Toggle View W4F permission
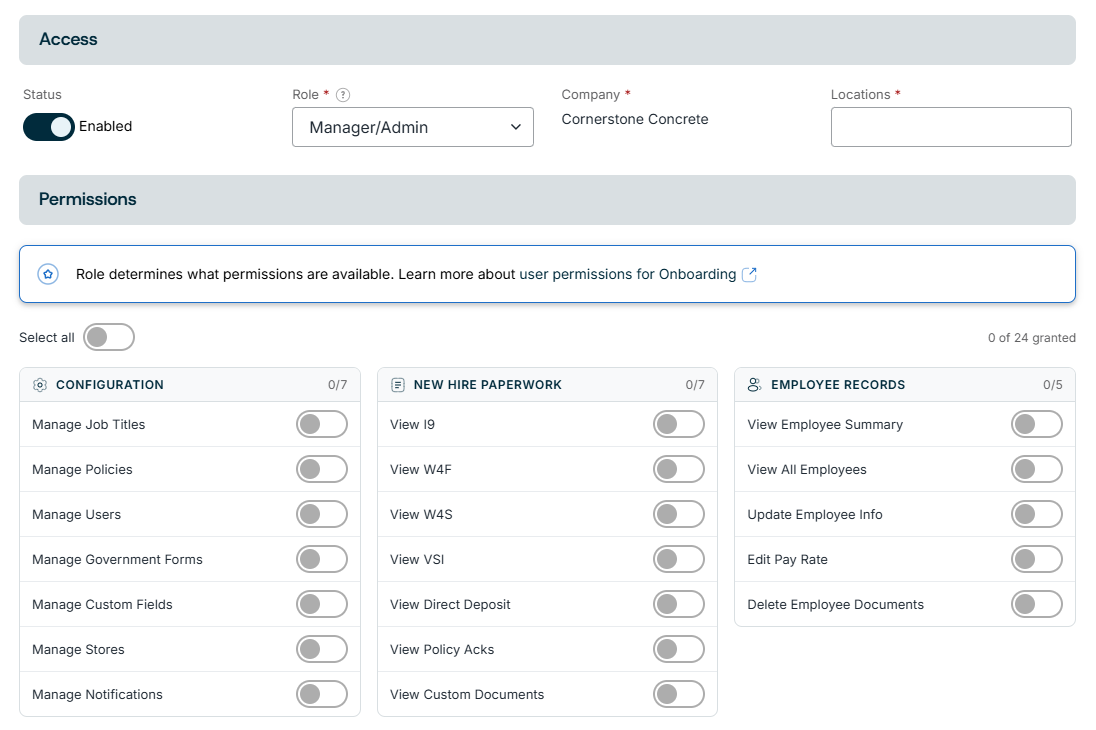The width and height of the screenshot is (1096, 730). (679, 469)
